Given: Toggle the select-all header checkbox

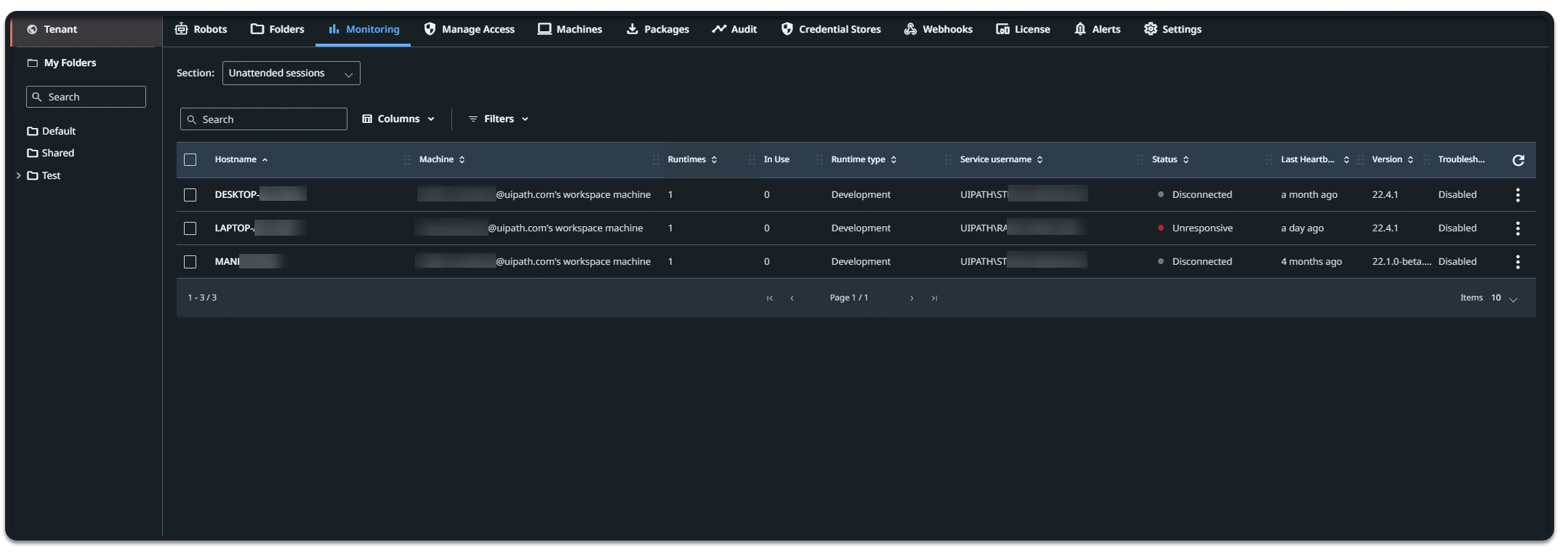Looking at the screenshot, I should point(190,160).
